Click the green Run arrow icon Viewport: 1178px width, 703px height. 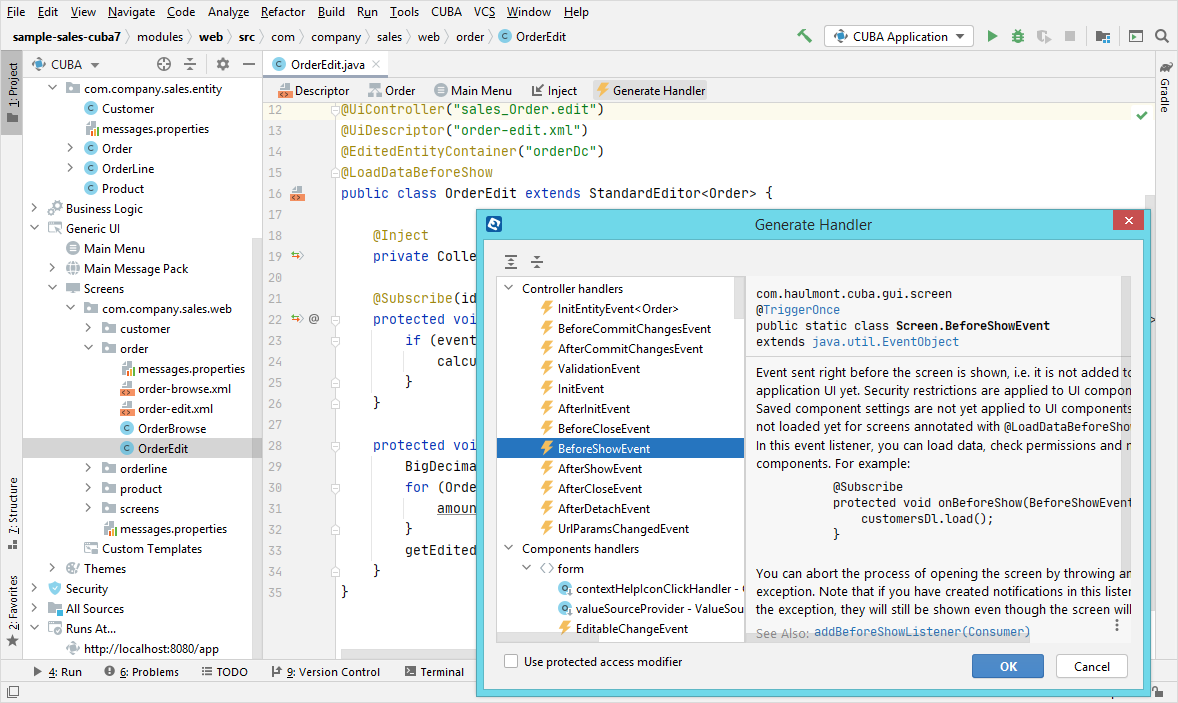click(x=992, y=36)
